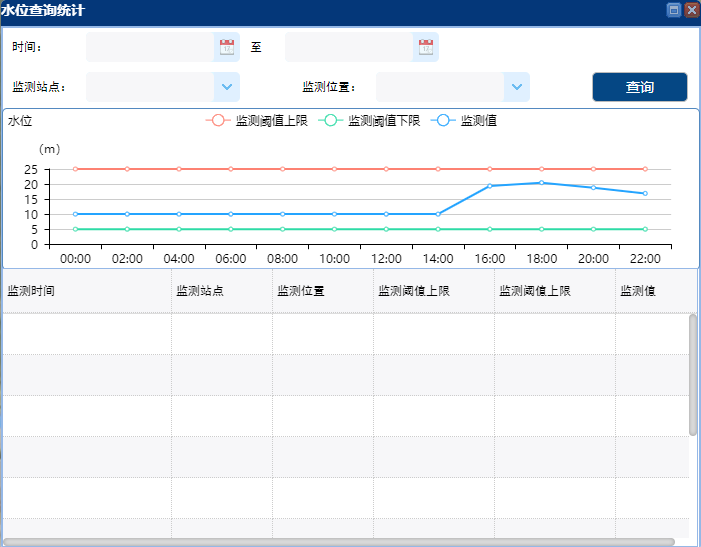Click the vertical scrollbar of the table
This screenshot has width=701, height=547.
click(693, 374)
